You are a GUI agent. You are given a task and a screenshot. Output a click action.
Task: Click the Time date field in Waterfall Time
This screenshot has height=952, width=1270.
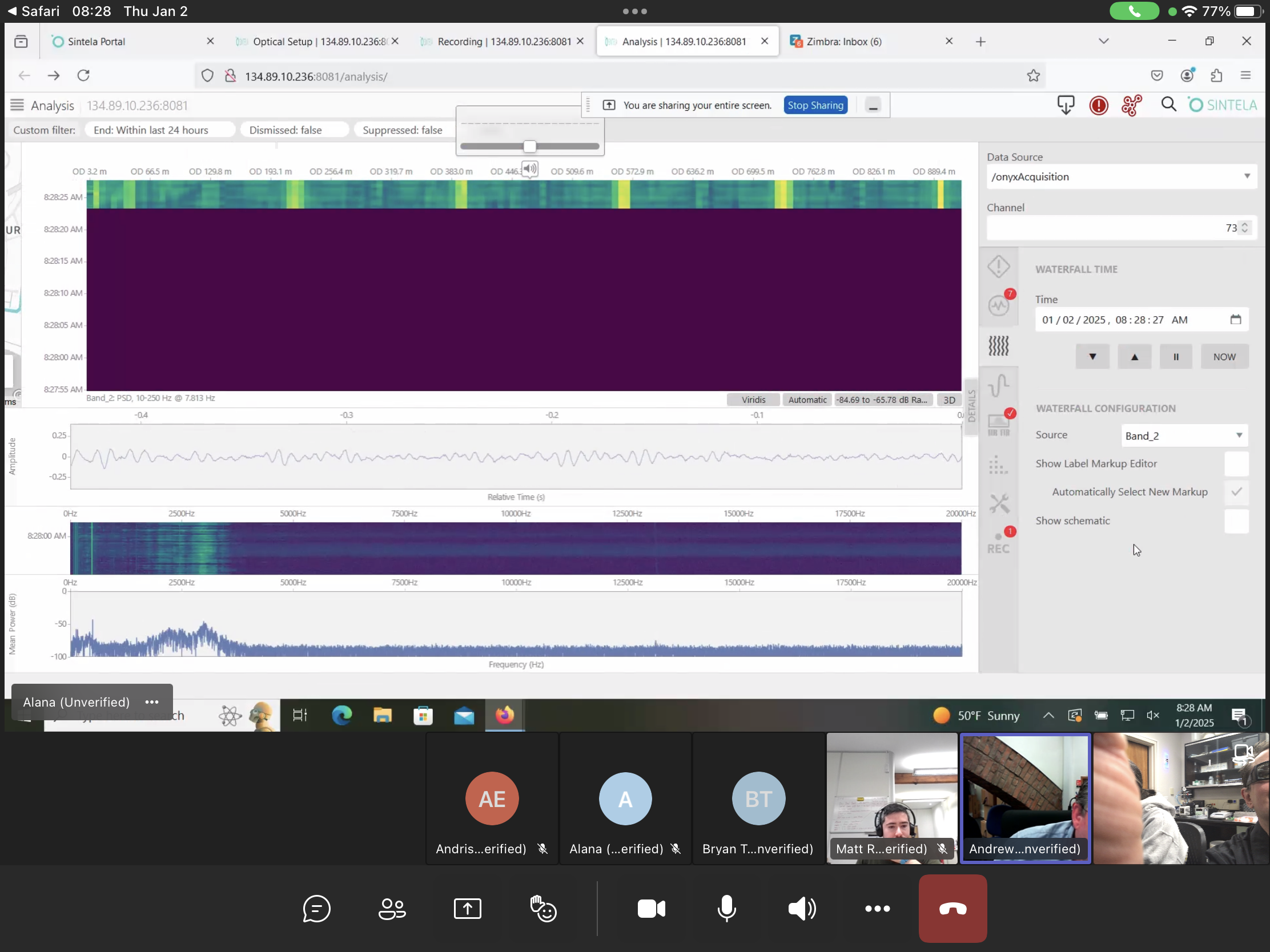pyautogui.click(x=1142, y=320)
